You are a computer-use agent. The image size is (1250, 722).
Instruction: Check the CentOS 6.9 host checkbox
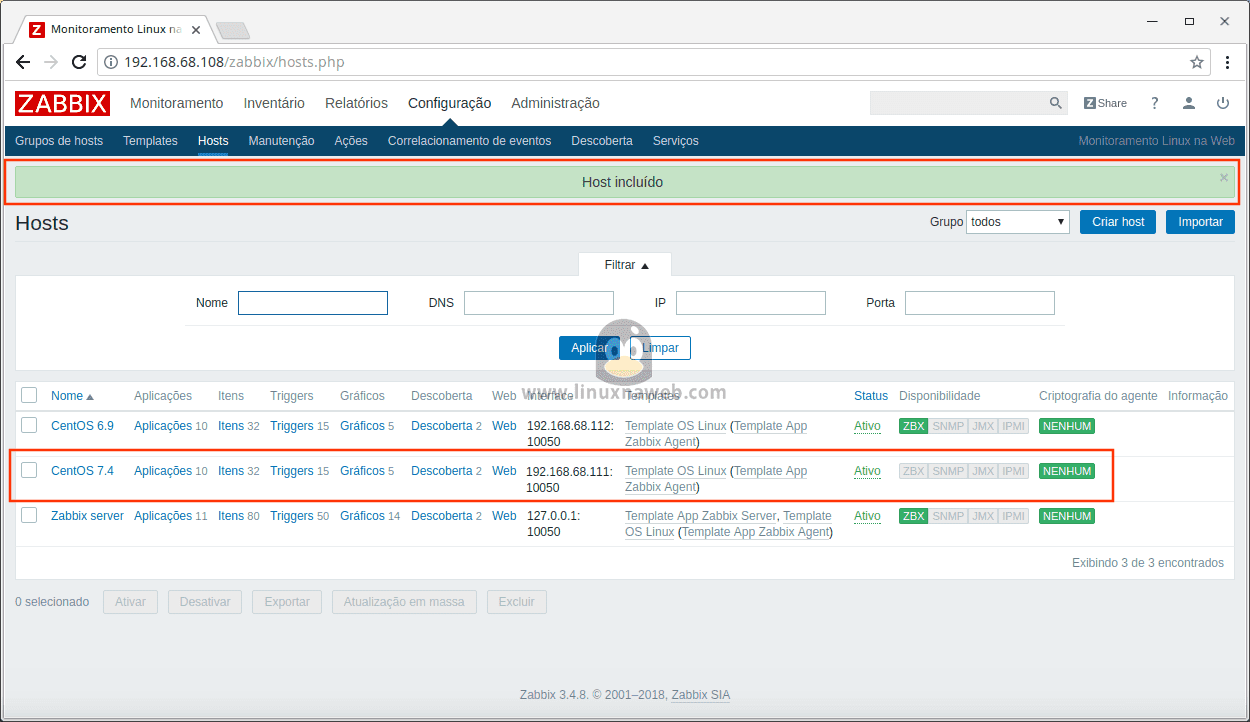(x=29, y=425)
